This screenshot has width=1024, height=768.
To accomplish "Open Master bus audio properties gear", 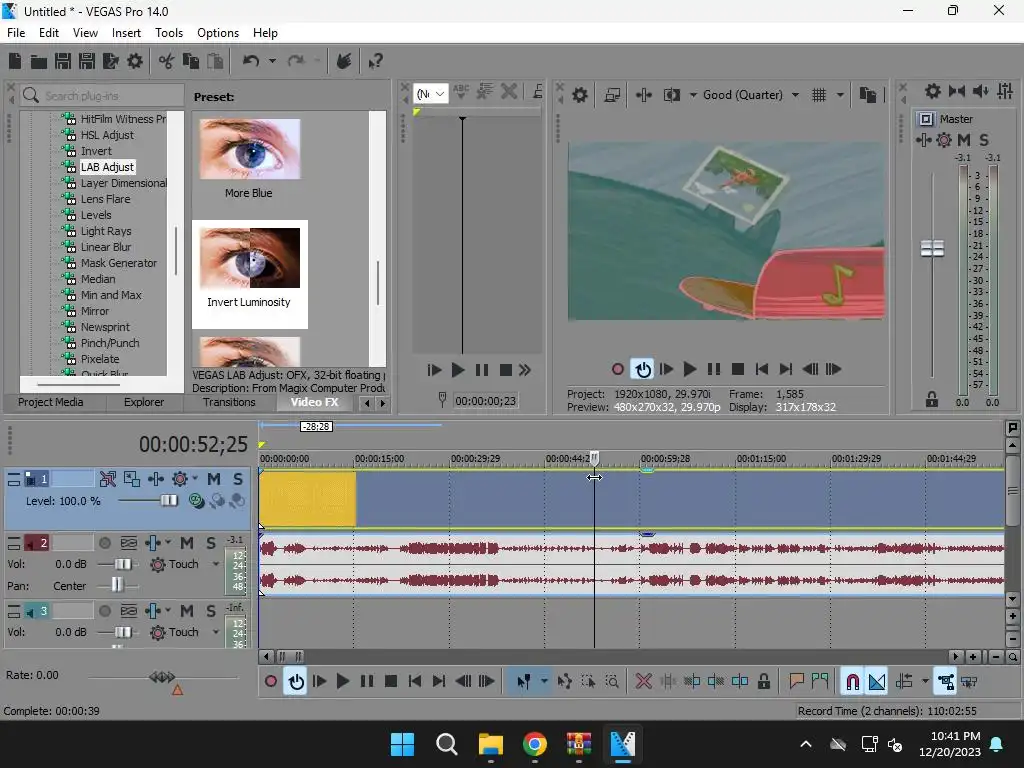I will coord(933,91).
